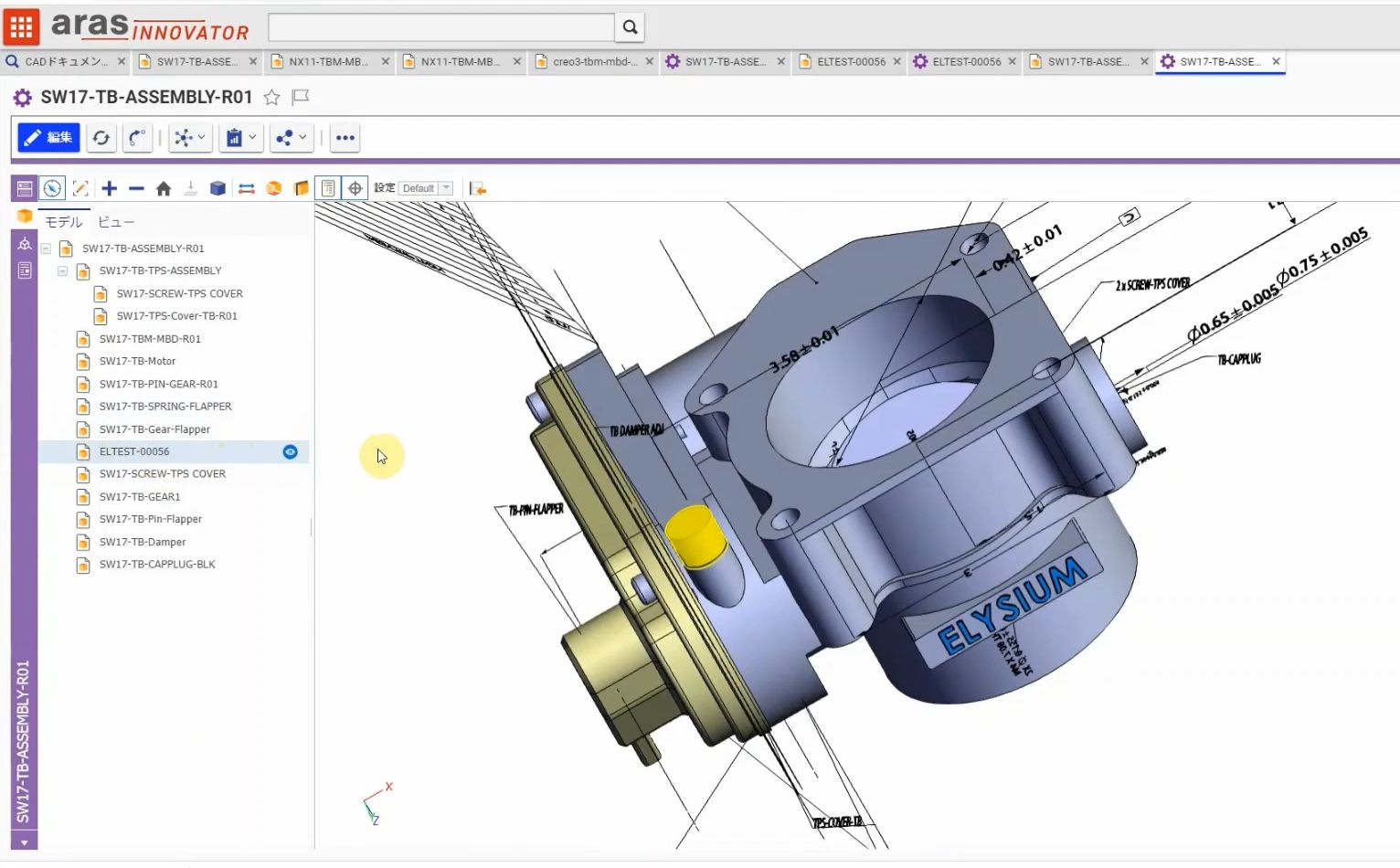Close the creo3-tbm-mbd tab
Image resolution: width=1400 pixels, height=868 pixels.
(649, 62)
